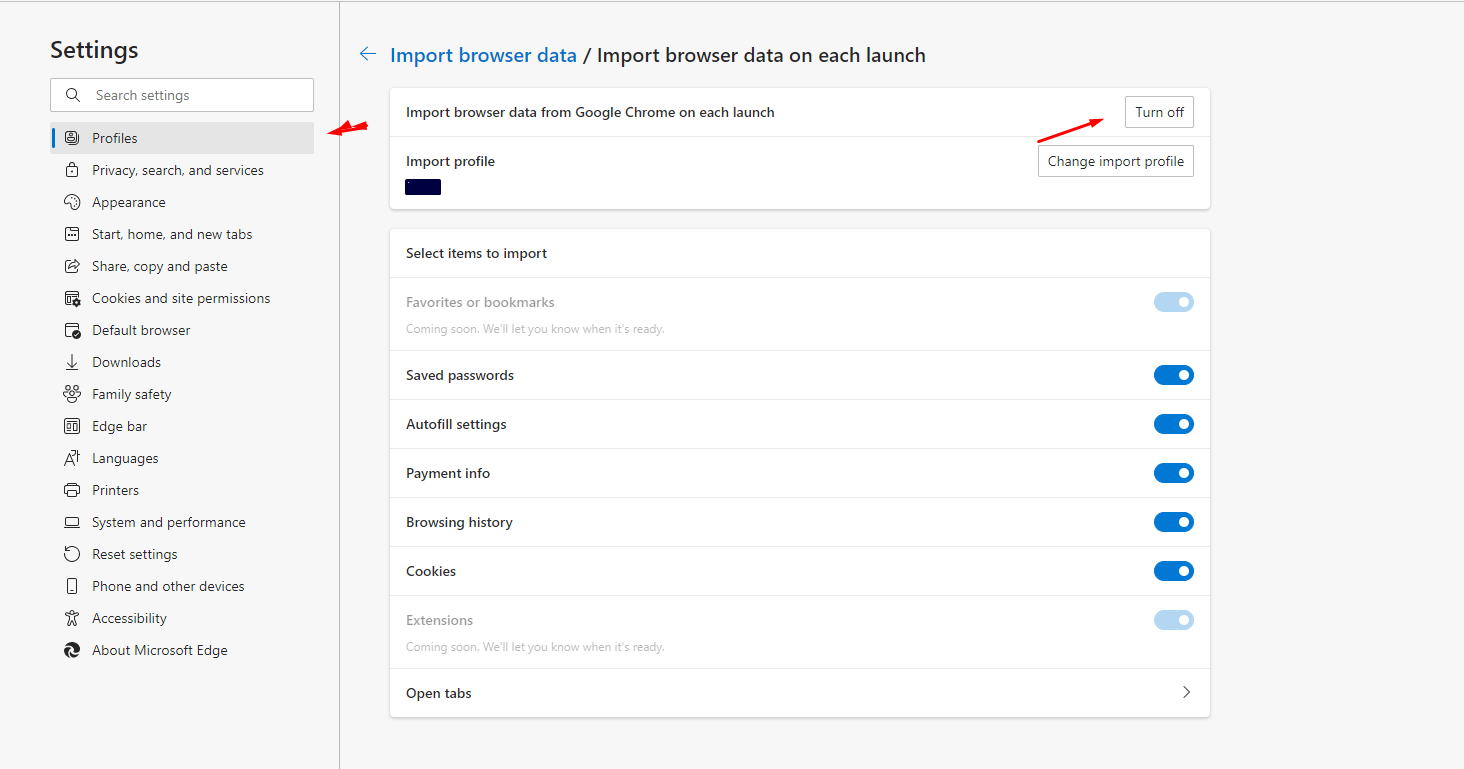Click the Search settings input field

182,95
